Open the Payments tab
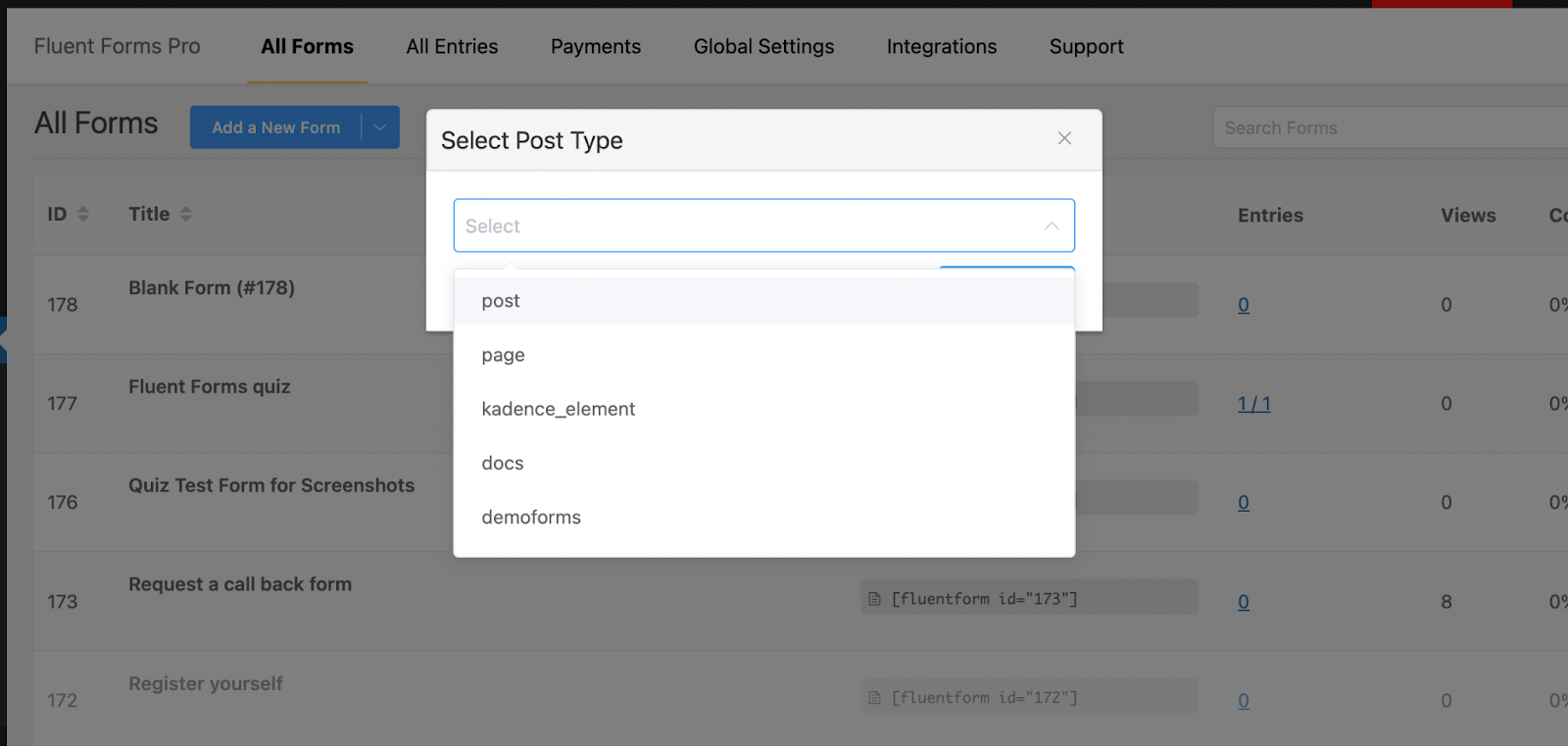 [x=596, y=46]
